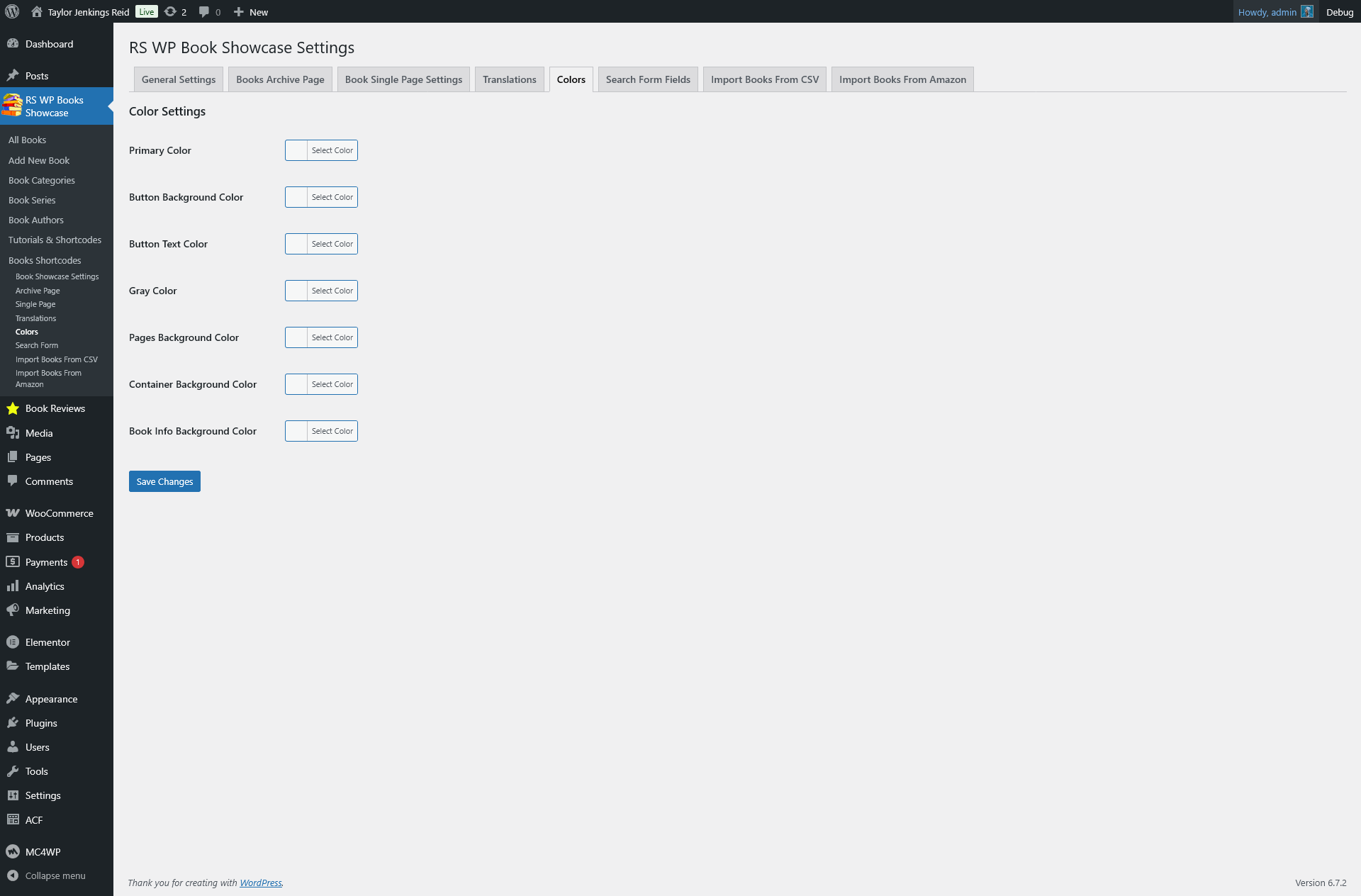Click Add New Book in sidebar
Viewport: 1361px width, 896px height.
click(38, 160)
